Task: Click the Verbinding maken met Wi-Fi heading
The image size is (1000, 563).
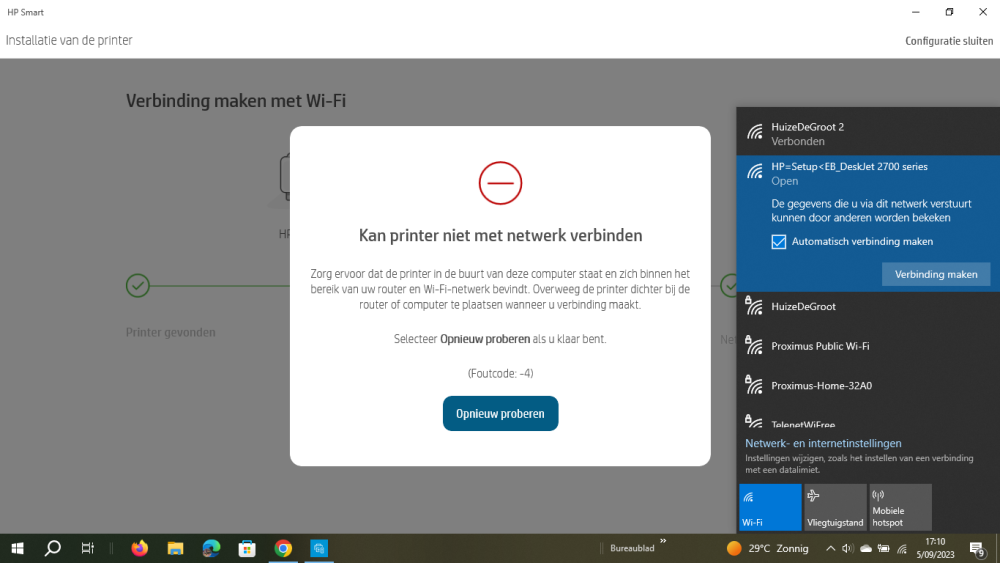Action: (236, 101)
